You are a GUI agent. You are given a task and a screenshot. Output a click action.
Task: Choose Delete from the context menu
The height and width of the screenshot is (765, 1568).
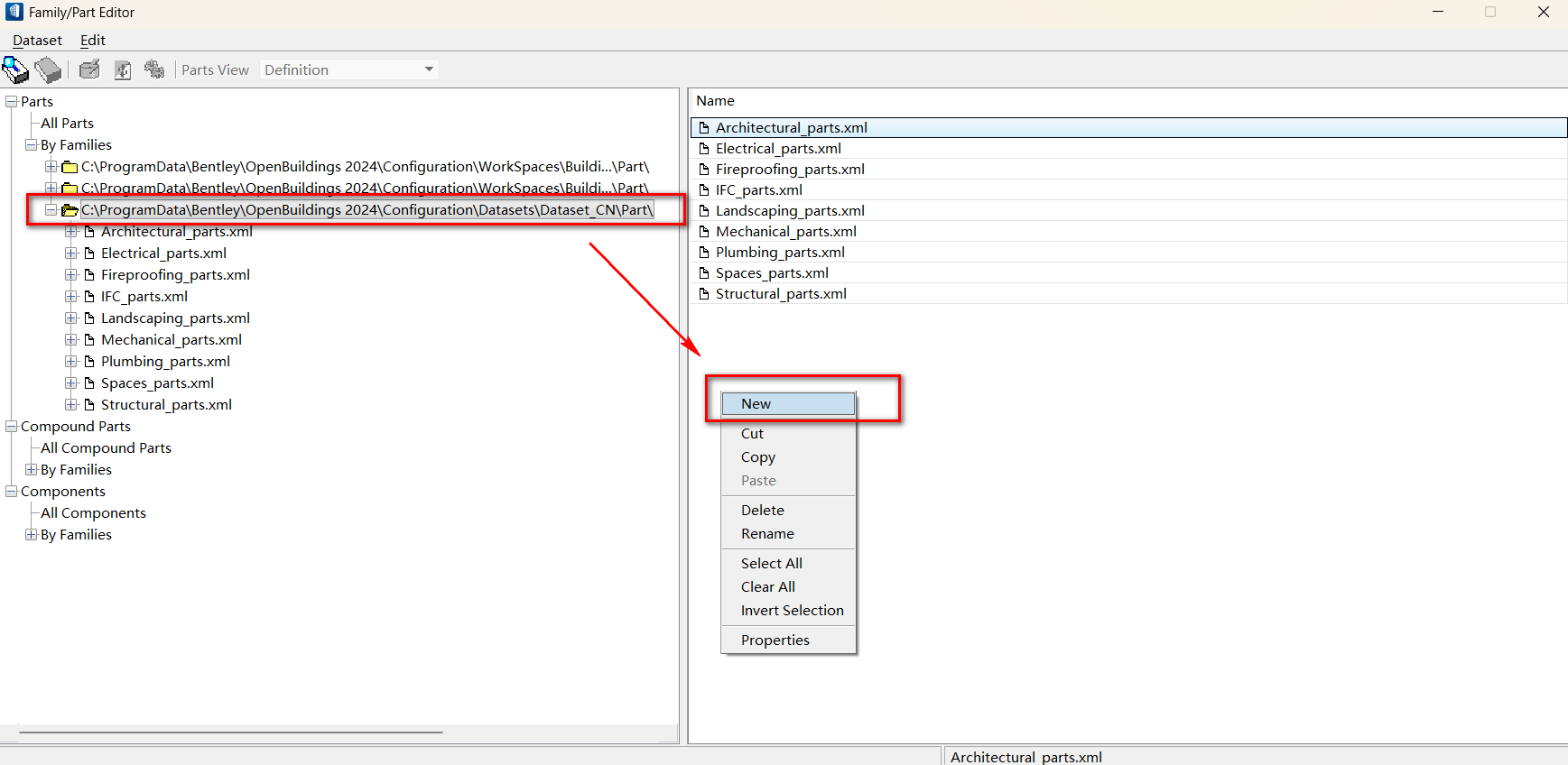(x=788, y=511)
